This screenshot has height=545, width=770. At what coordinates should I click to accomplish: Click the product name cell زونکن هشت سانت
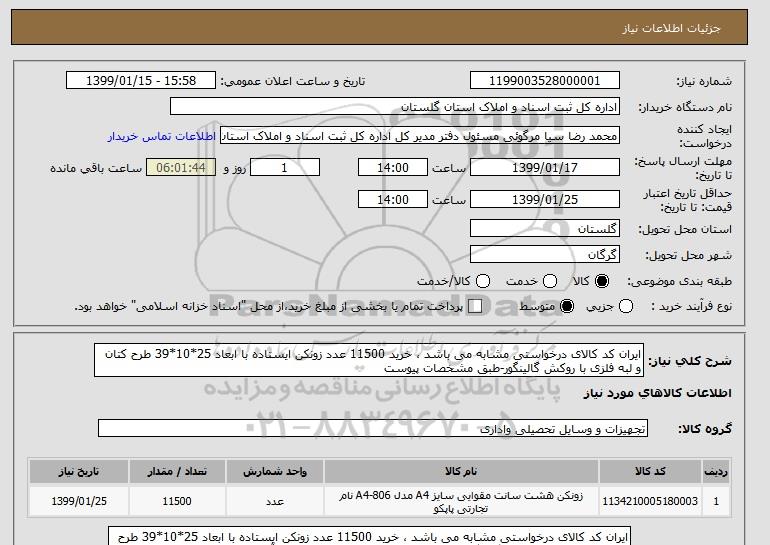(461, 501)
